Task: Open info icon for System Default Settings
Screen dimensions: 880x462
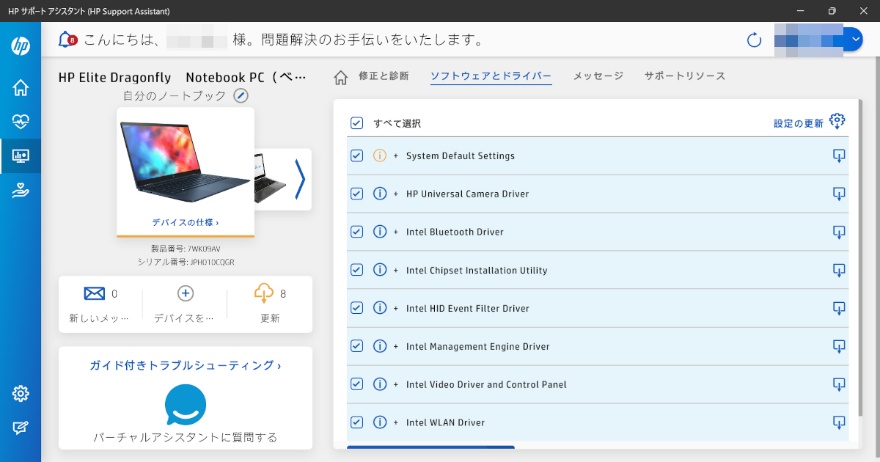Action: 380,155
